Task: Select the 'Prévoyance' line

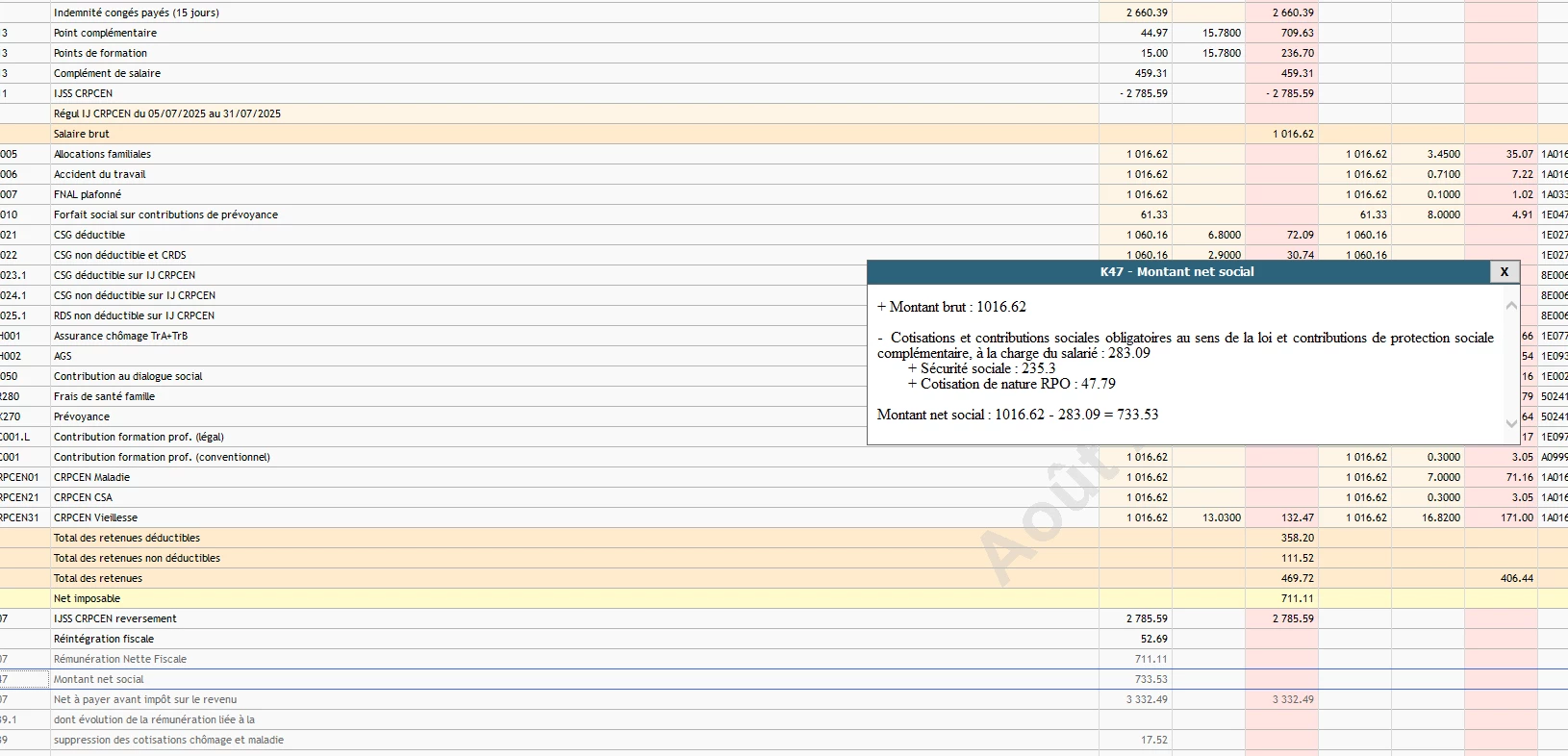Action: tap(82, 416)
